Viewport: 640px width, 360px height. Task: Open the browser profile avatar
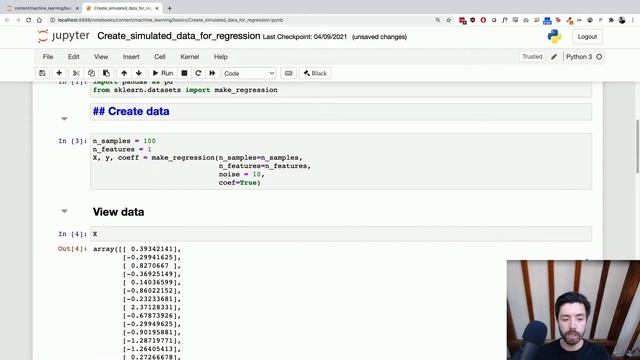tap(622, 20)
